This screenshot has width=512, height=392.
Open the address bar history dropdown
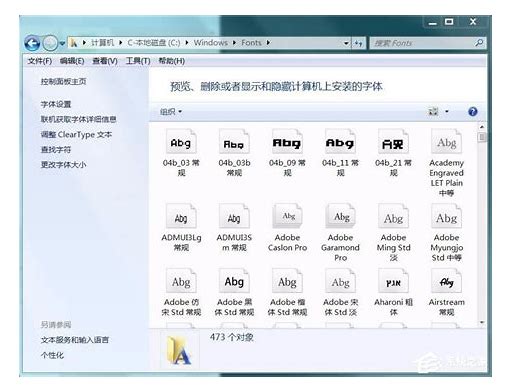pos(346,43)
